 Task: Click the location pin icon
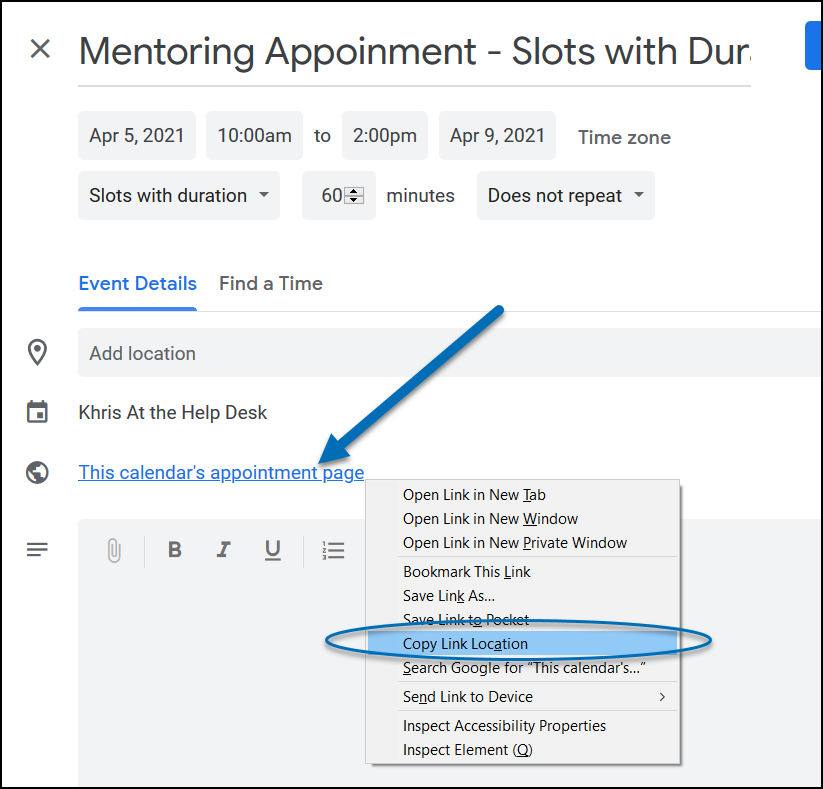point(38,353)
